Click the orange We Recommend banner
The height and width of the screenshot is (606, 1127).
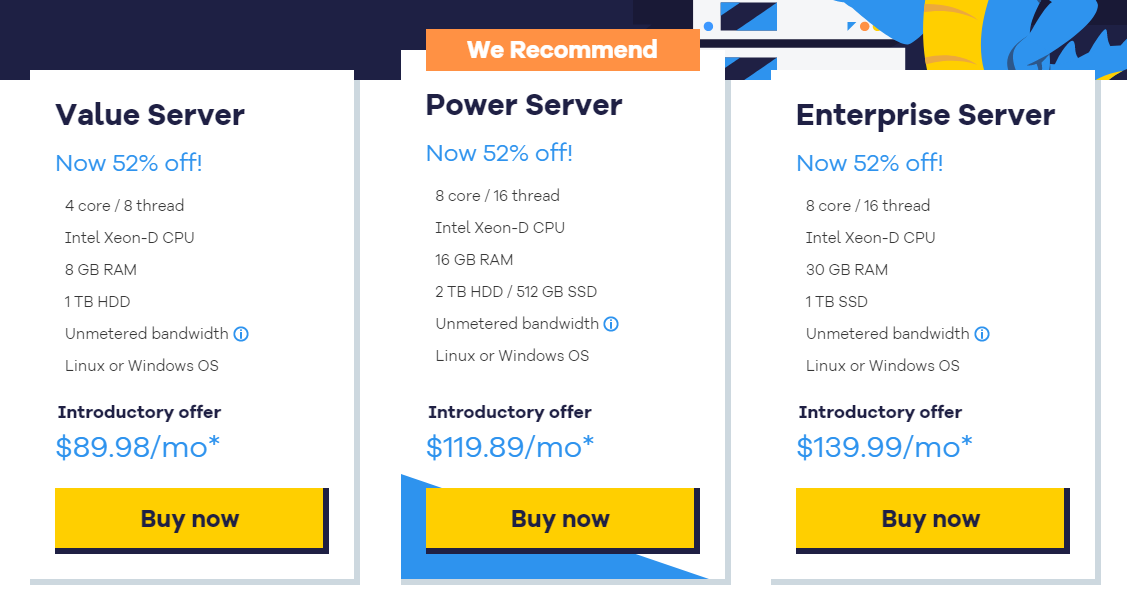pos(562,49)
